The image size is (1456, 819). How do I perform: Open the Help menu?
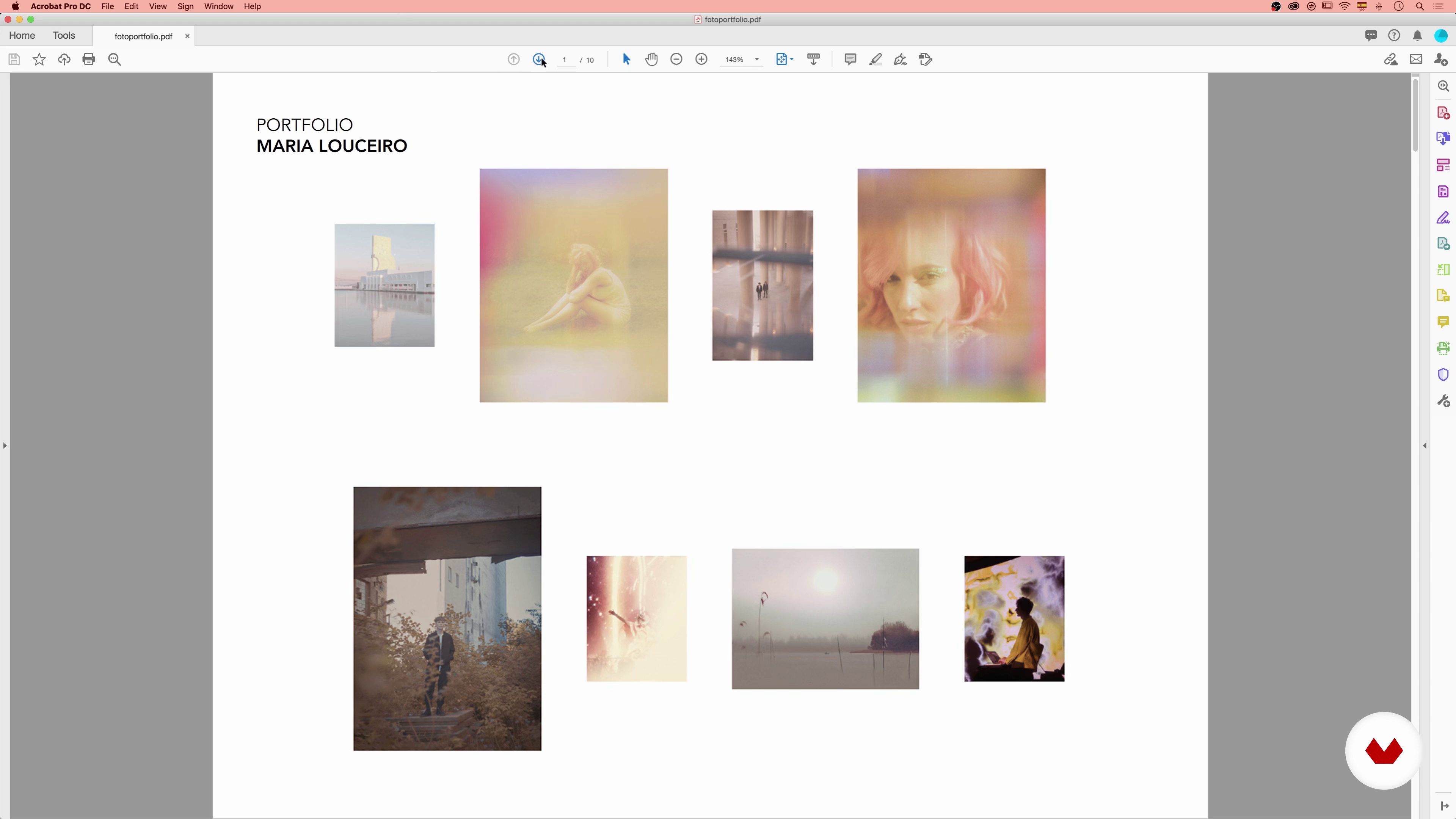[252, 6]
